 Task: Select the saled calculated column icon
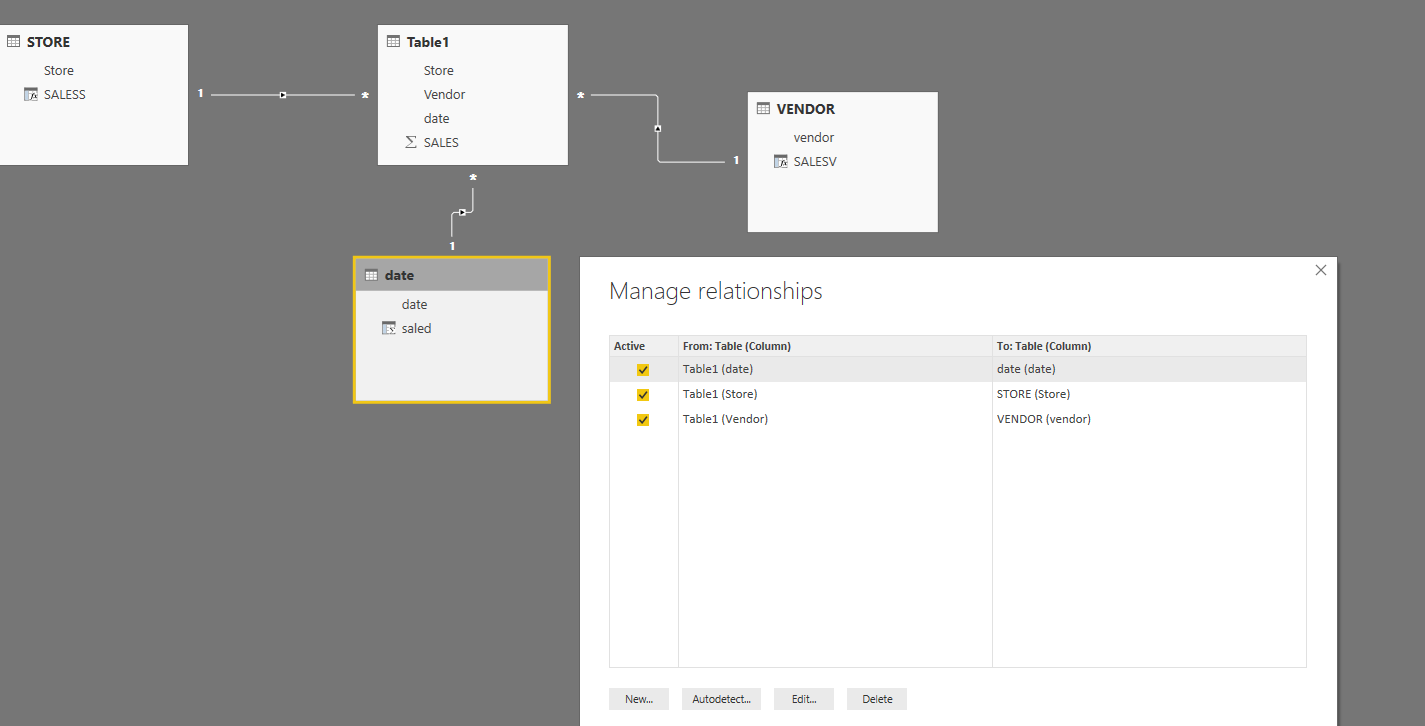[389, 328]
